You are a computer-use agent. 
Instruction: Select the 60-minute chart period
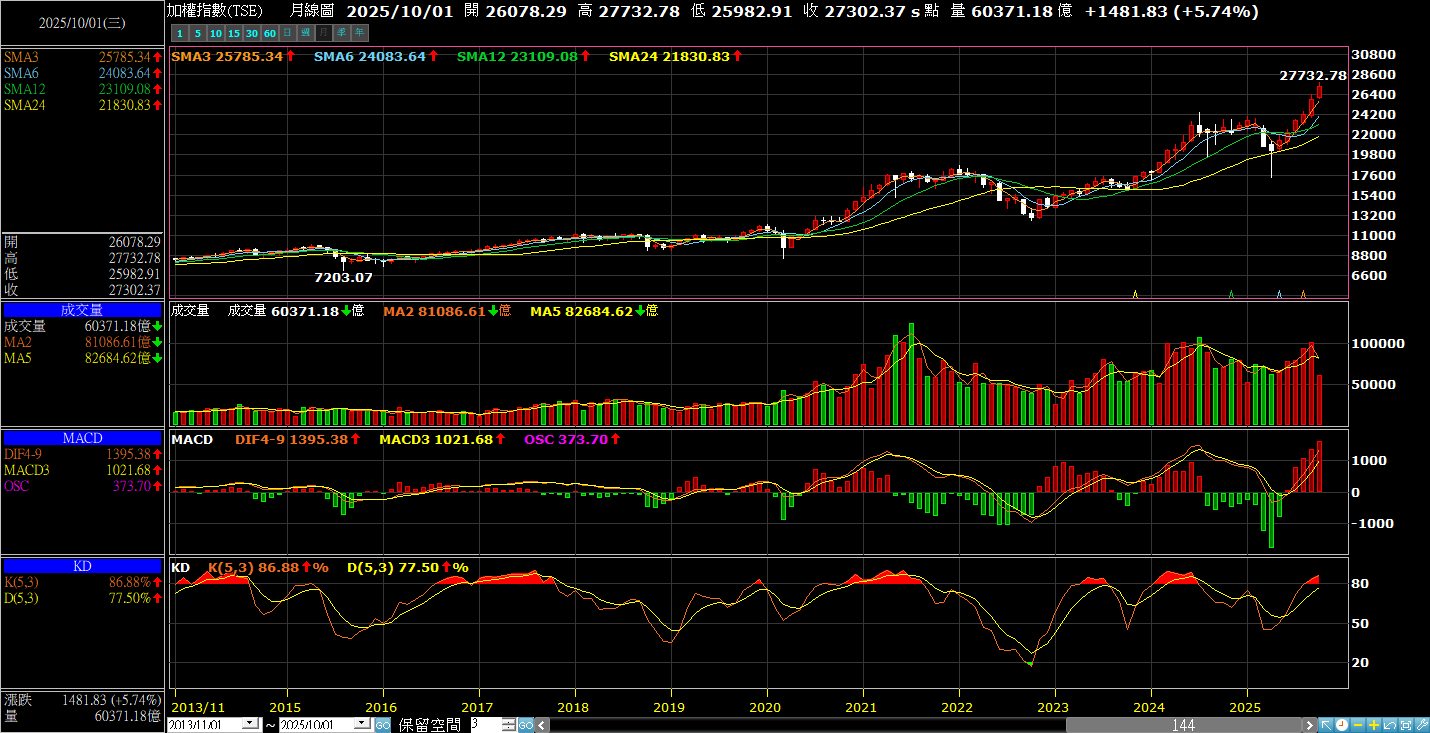[269, 33]
